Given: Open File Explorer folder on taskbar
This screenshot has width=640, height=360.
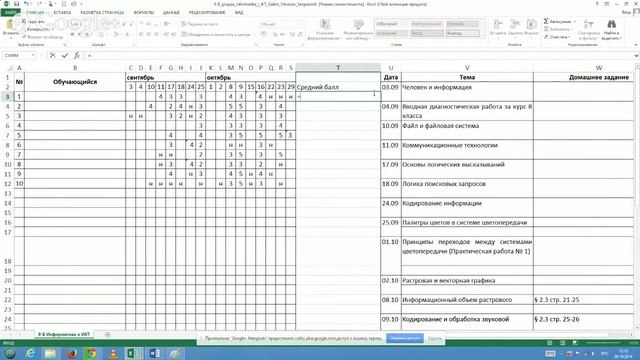Looking at the screenshot, I should pyautogui.click(x=51, y=353).
